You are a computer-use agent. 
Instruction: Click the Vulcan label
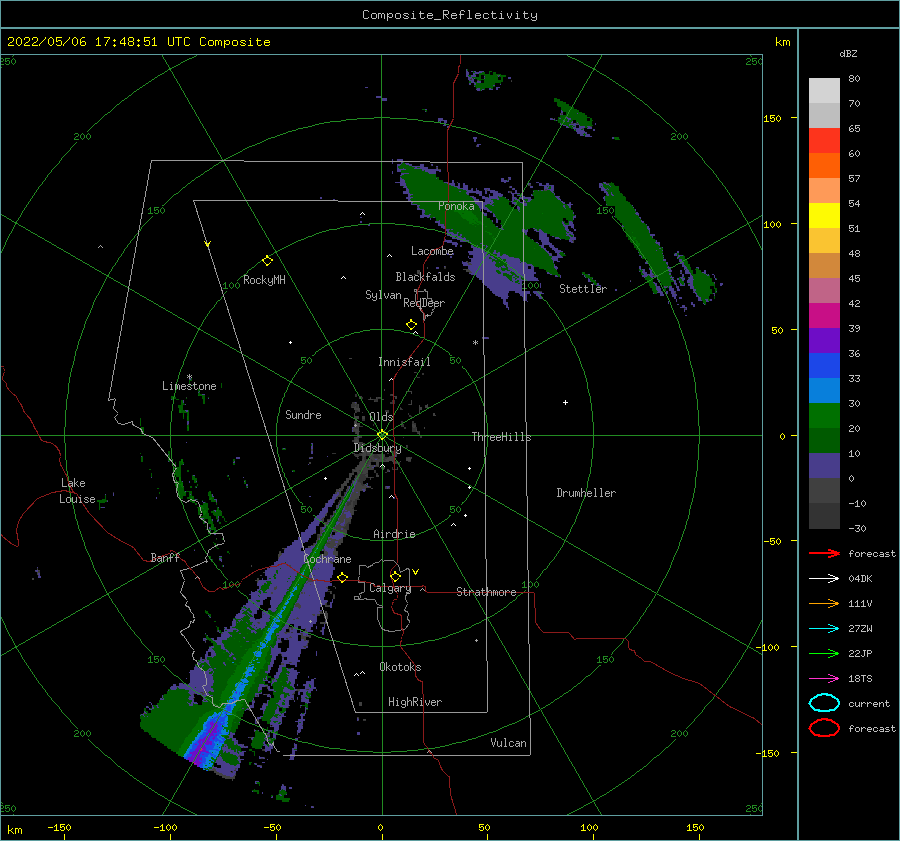tap(508, 743)
